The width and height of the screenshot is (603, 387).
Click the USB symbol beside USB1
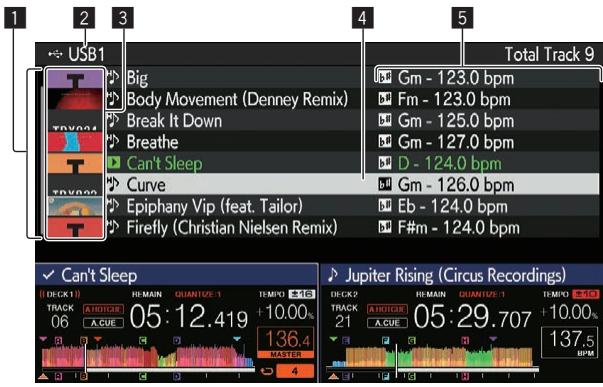[55, 54]
